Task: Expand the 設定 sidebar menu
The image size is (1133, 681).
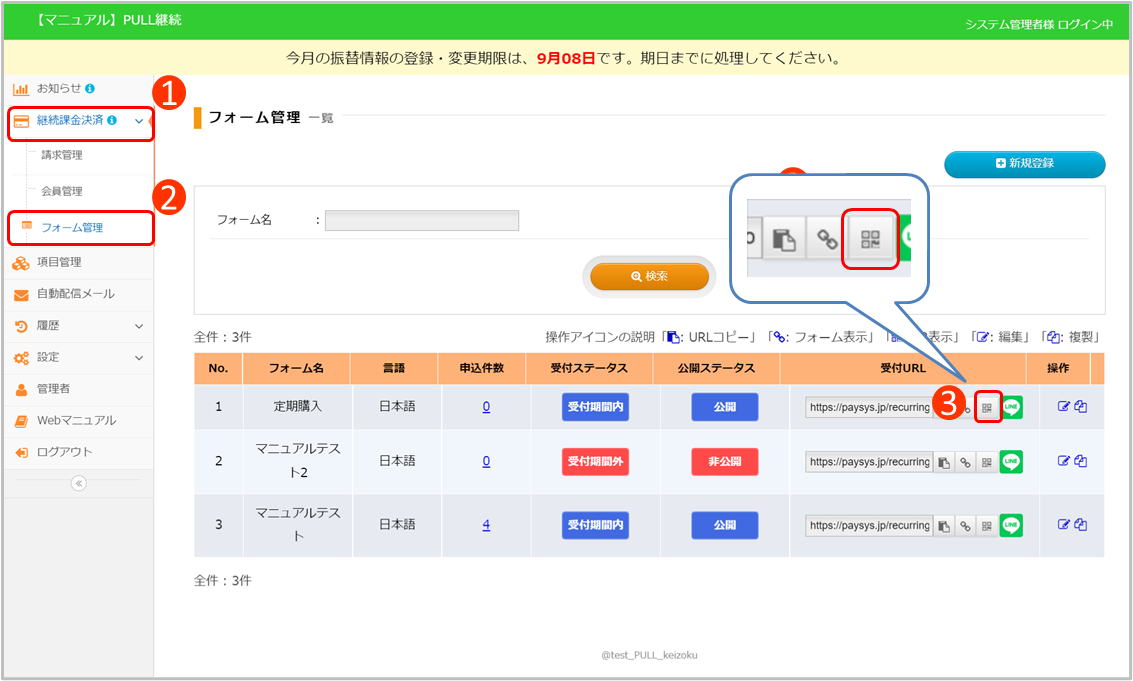Action: tap(139, 357)
